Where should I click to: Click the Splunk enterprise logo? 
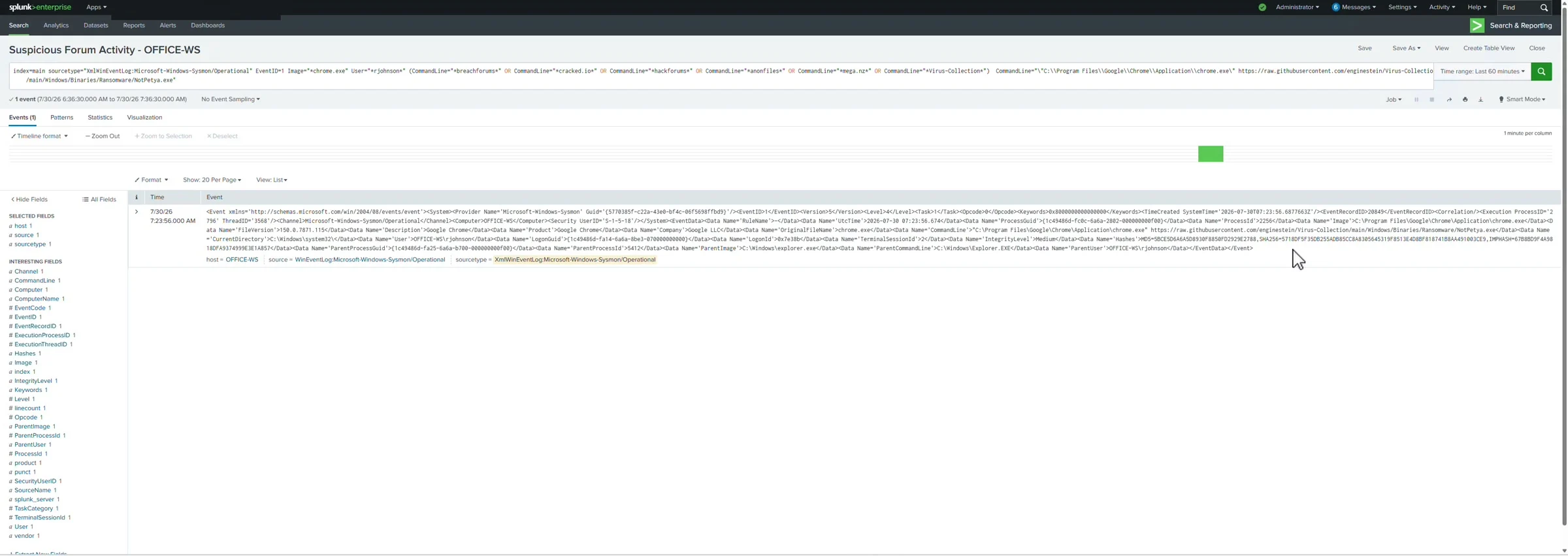click(x=40, y=7)
